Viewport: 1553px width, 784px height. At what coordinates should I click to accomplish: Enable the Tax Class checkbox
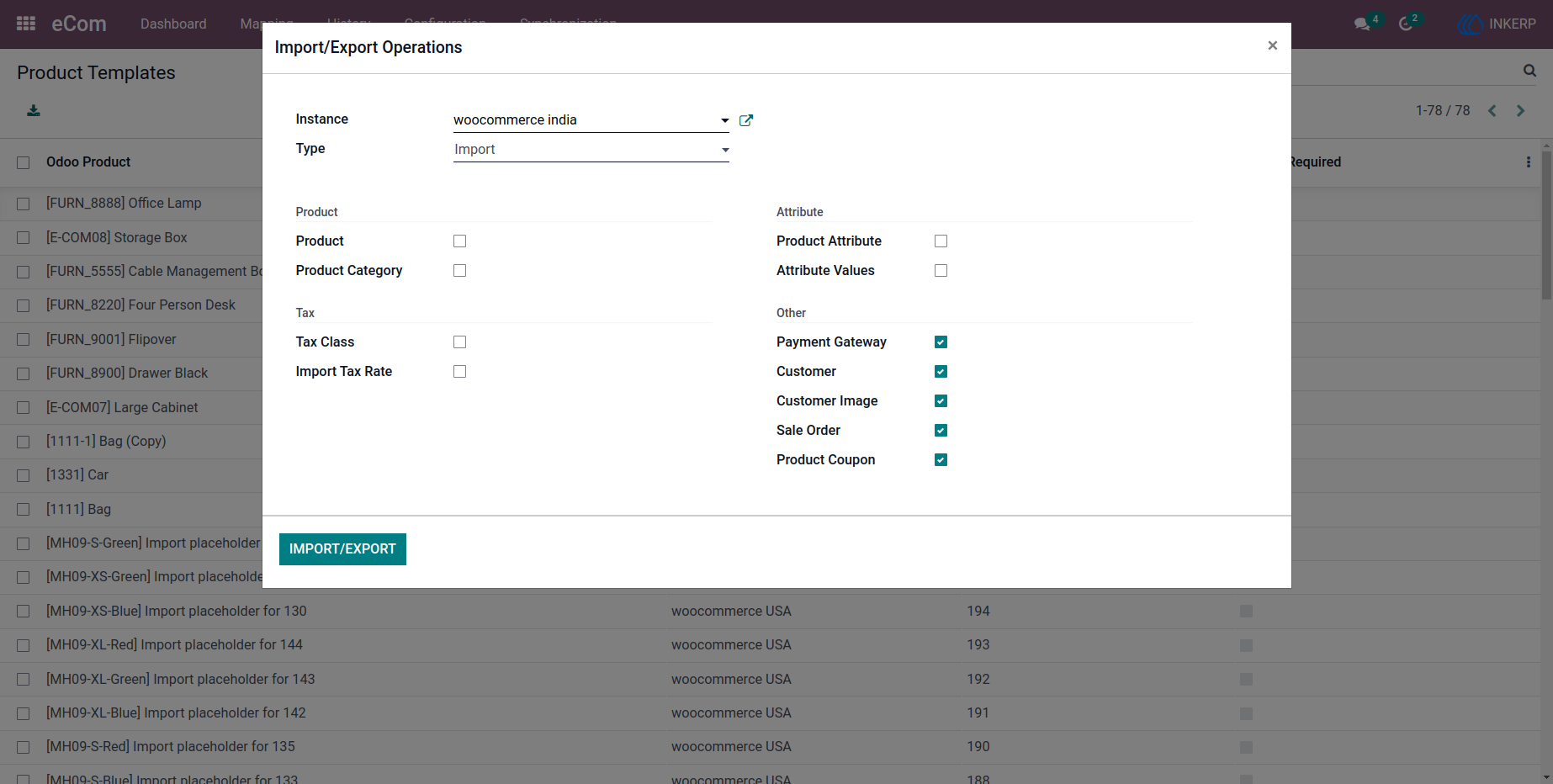[x=459, y=342]
